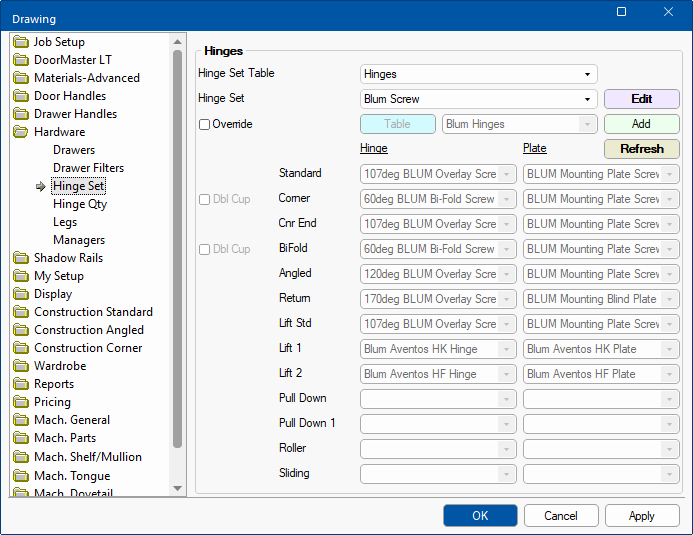Click the DoorMaster LT folder icon

tap(21, 60)
